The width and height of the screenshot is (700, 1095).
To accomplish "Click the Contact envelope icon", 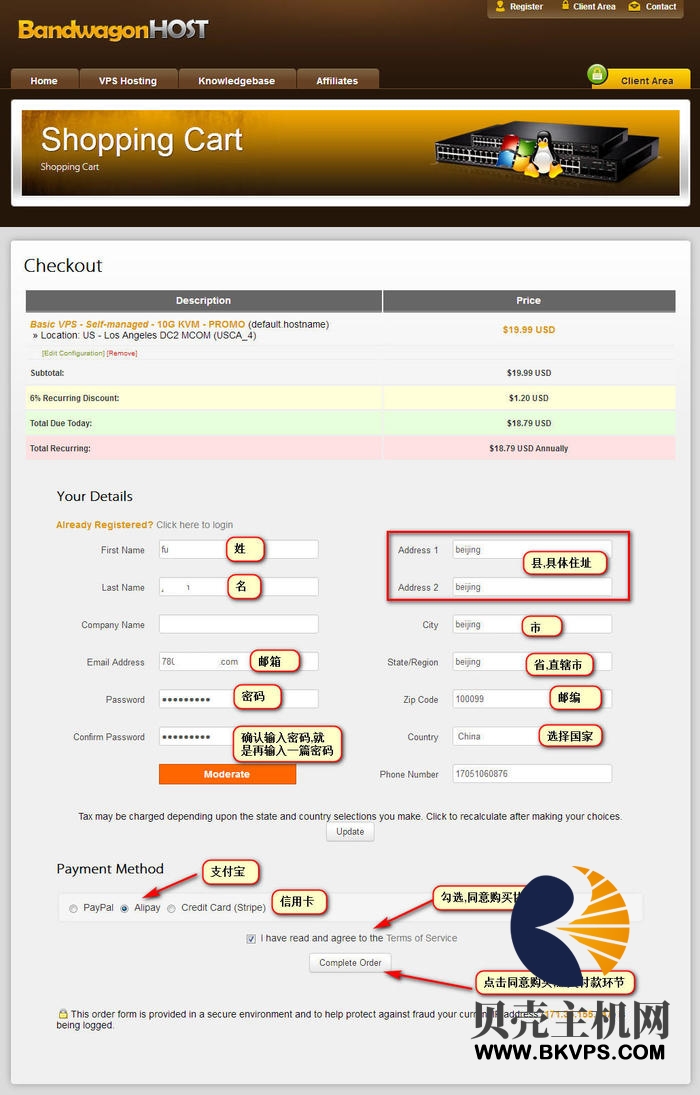I will click(x=634, y=6).
